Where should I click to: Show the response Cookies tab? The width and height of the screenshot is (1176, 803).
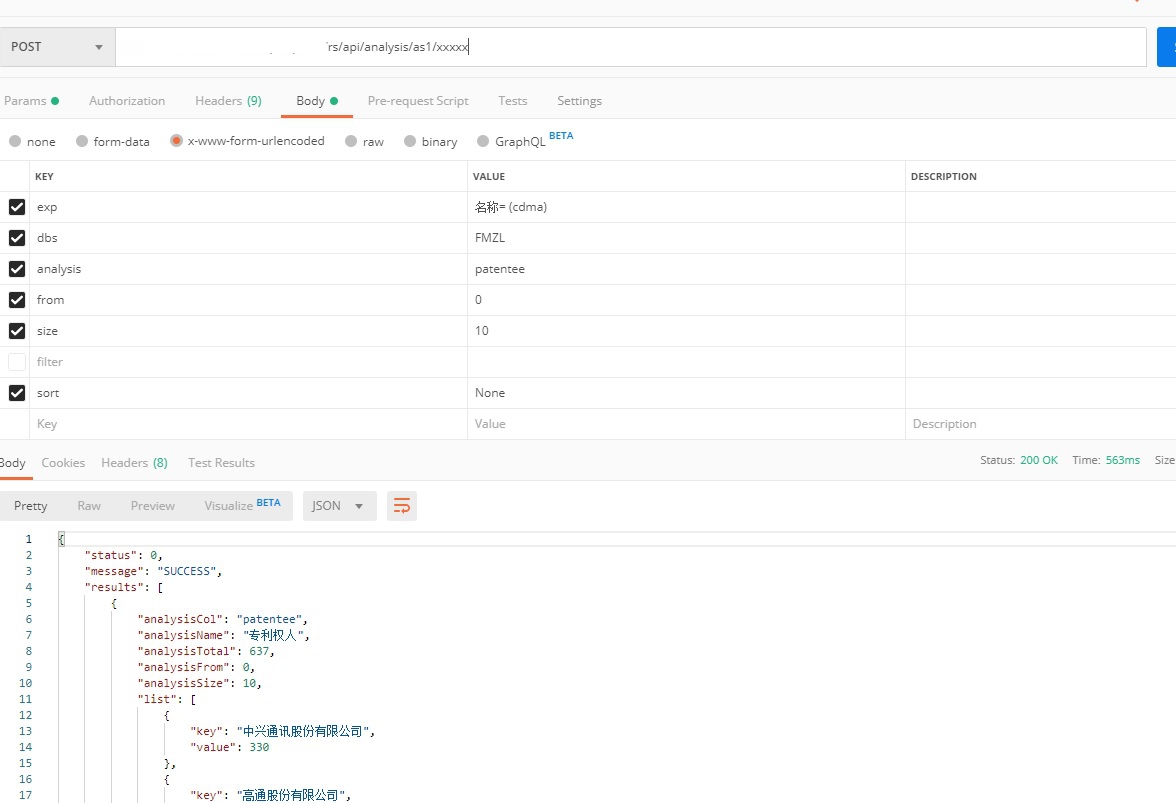[63, 463]
